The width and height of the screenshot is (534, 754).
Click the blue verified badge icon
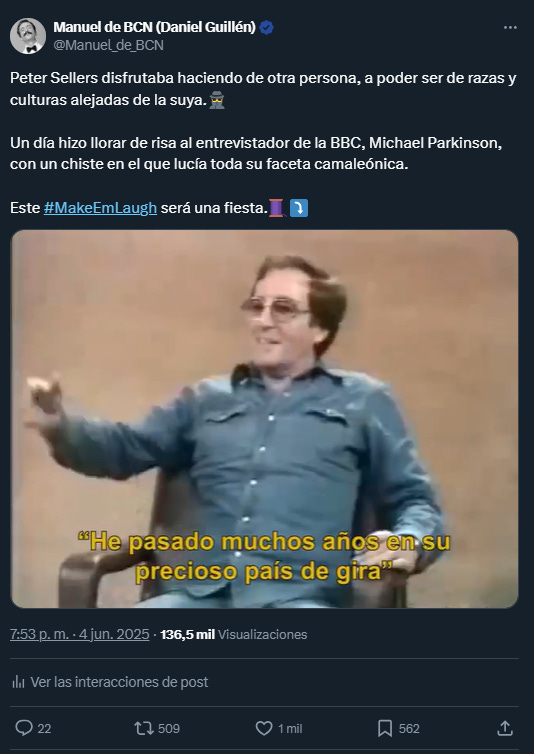click(x=267, y=28)
